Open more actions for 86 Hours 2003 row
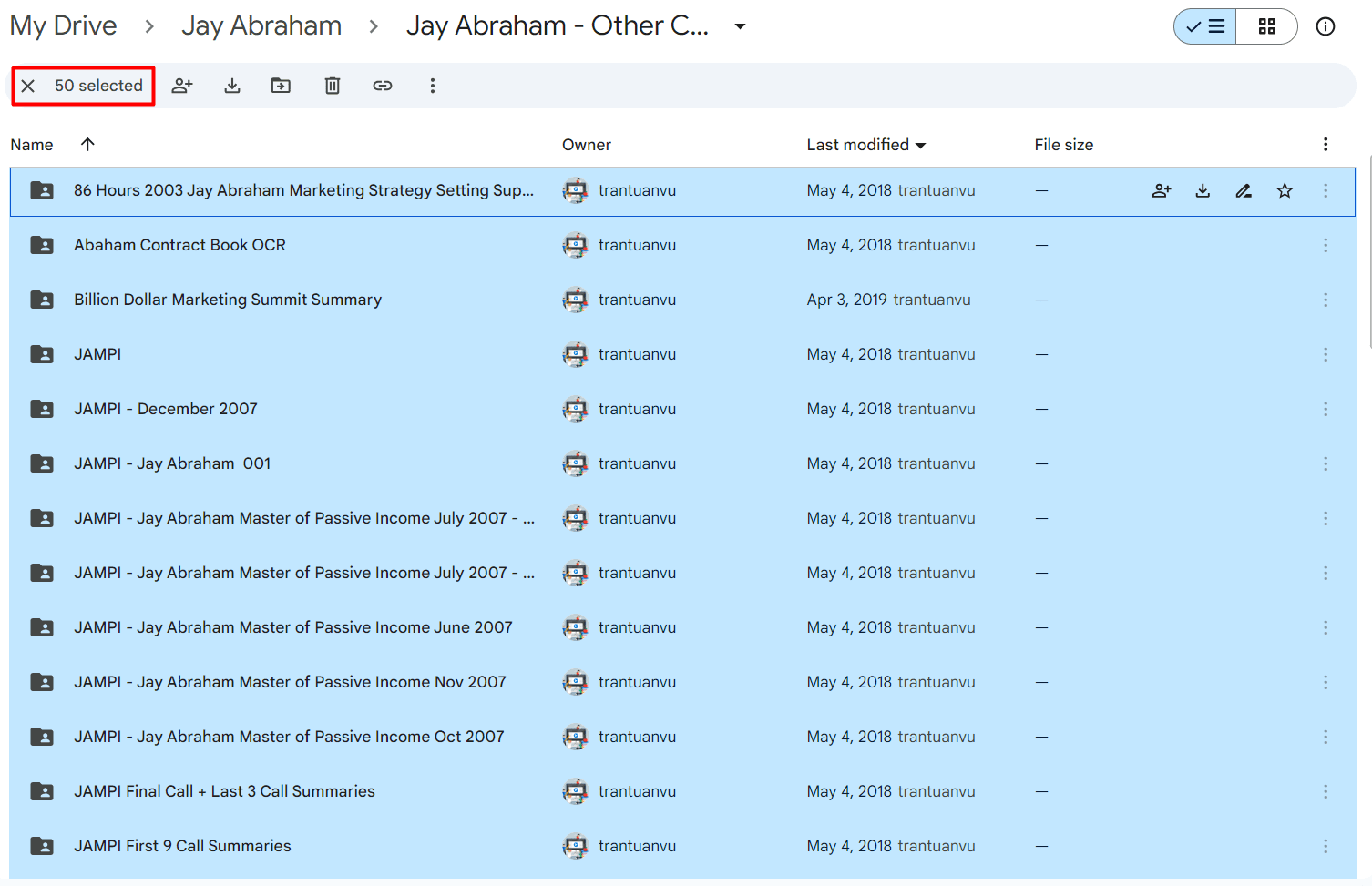 tap(1326, 190)
